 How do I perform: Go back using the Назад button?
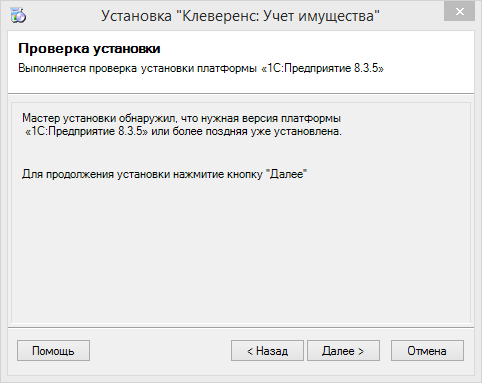point(267,351)
